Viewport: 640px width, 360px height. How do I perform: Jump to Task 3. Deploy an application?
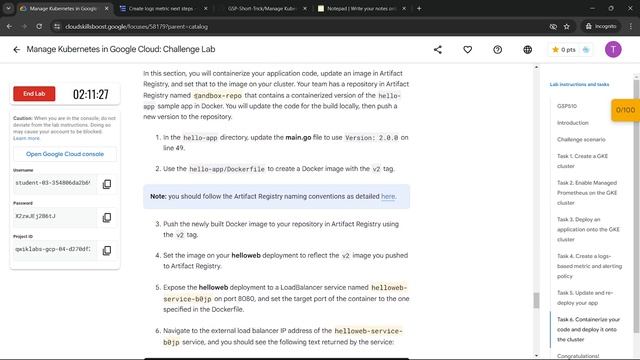[x=588, y=229]
